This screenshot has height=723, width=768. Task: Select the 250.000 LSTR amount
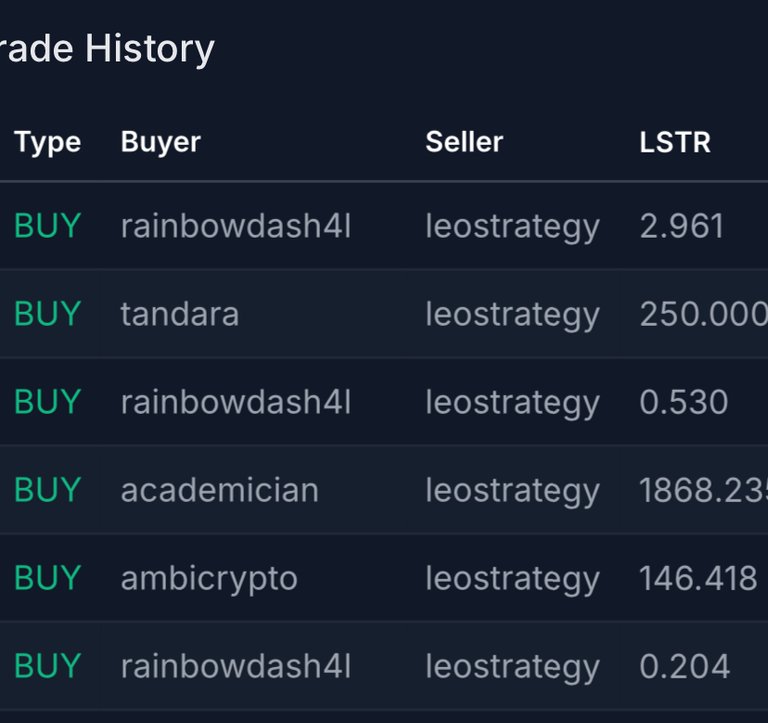pyautogui.click(x=703, y=314)
